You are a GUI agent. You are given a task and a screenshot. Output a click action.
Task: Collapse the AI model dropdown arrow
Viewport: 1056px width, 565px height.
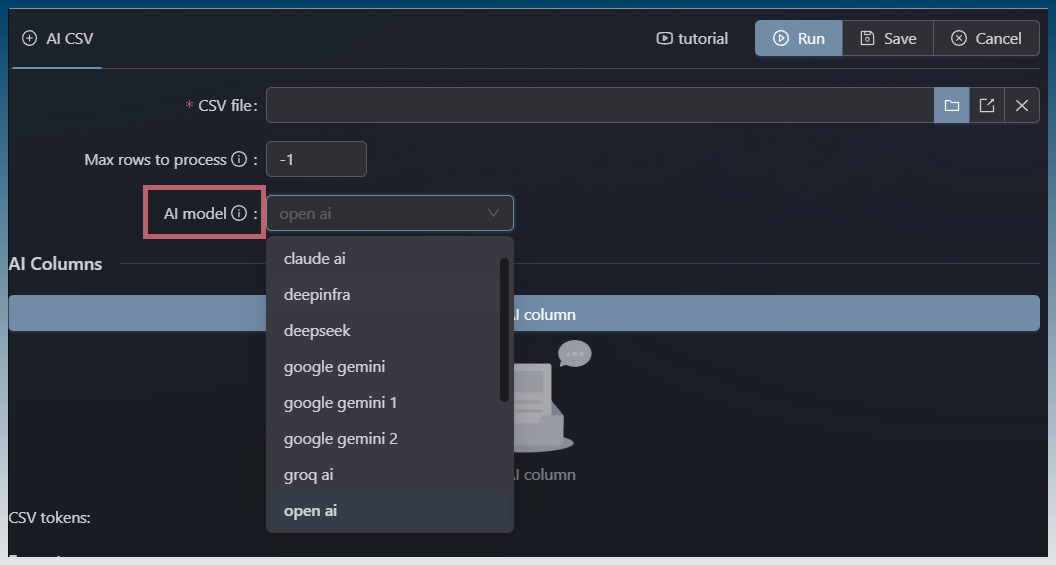(x=493, y=213)
